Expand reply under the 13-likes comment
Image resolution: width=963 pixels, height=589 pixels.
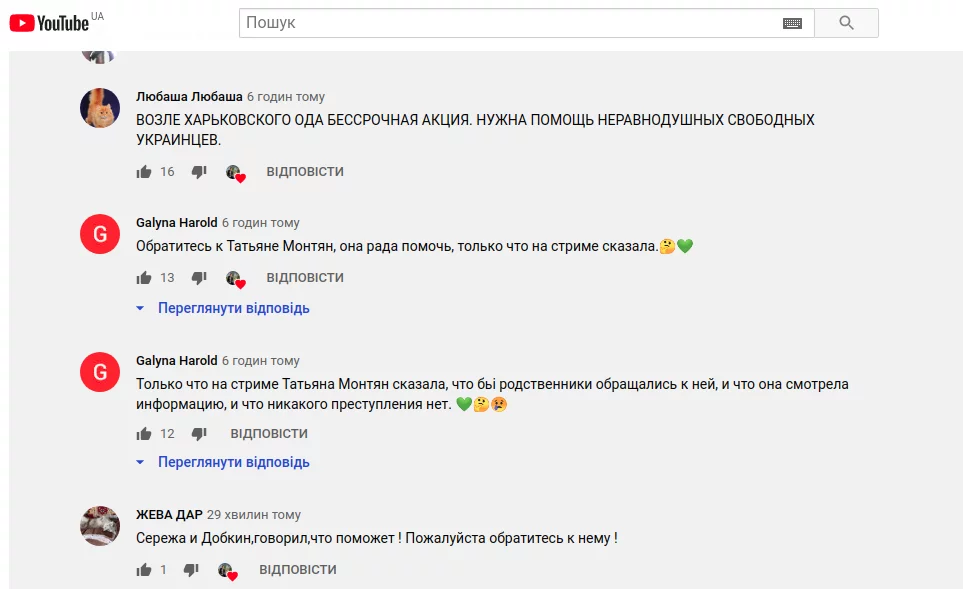pos(223,308)
